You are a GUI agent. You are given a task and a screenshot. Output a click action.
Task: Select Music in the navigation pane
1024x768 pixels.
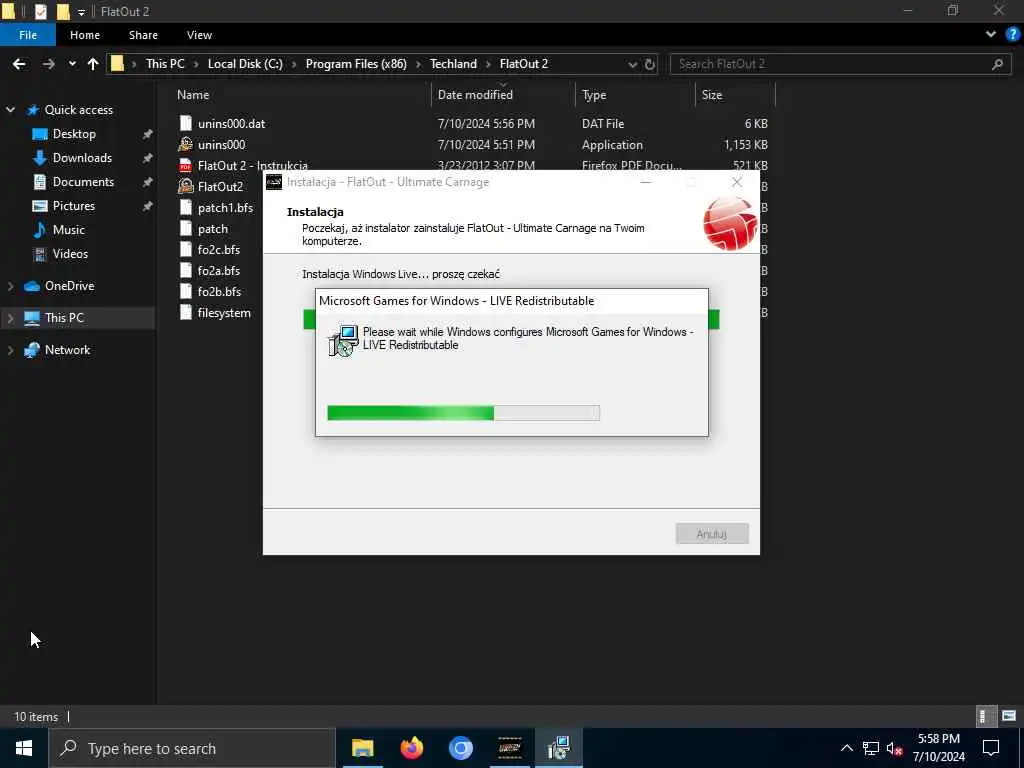pyautogui.click(x=69, y=230)
